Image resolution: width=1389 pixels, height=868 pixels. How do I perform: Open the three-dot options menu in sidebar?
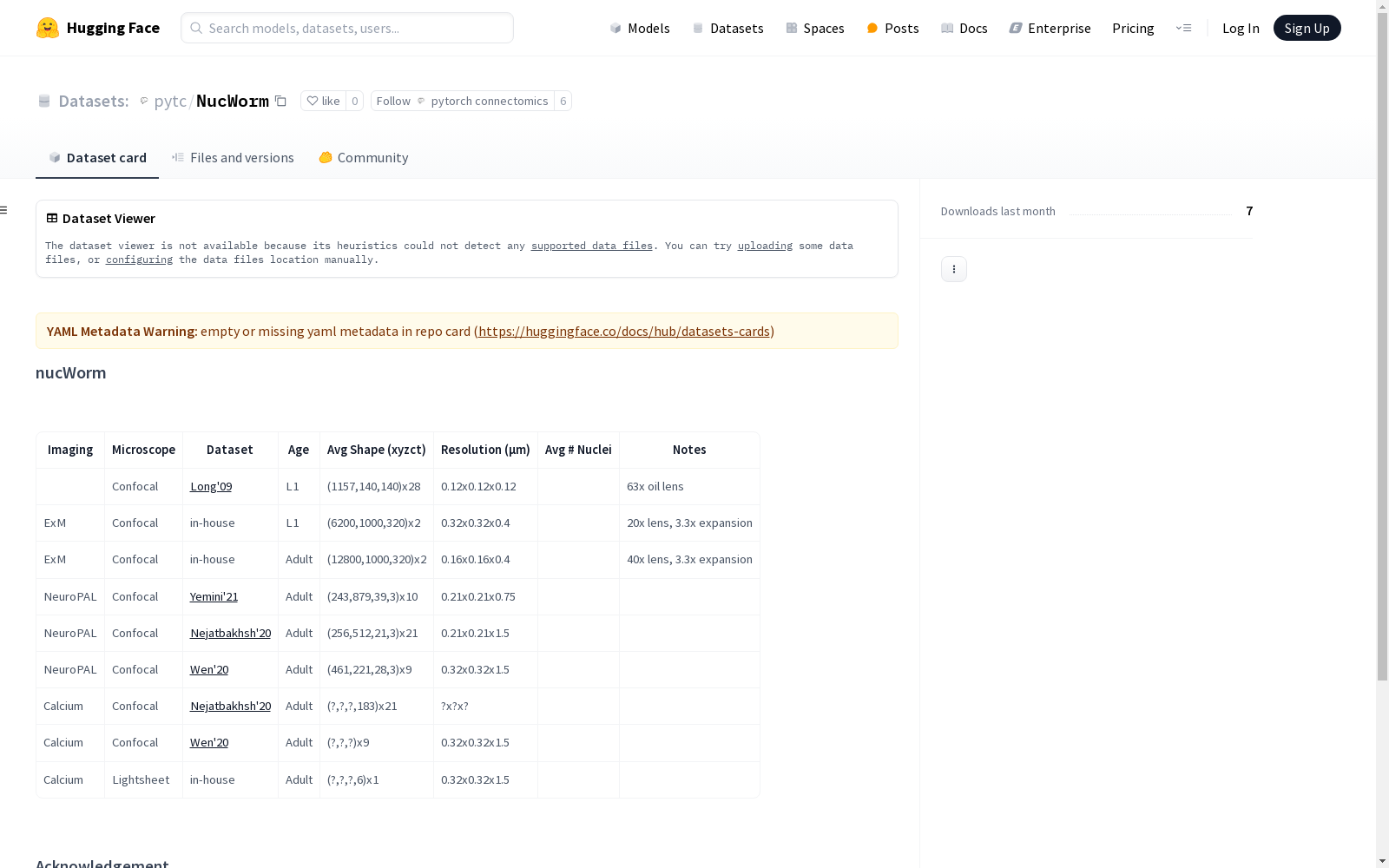pos(954,269)
